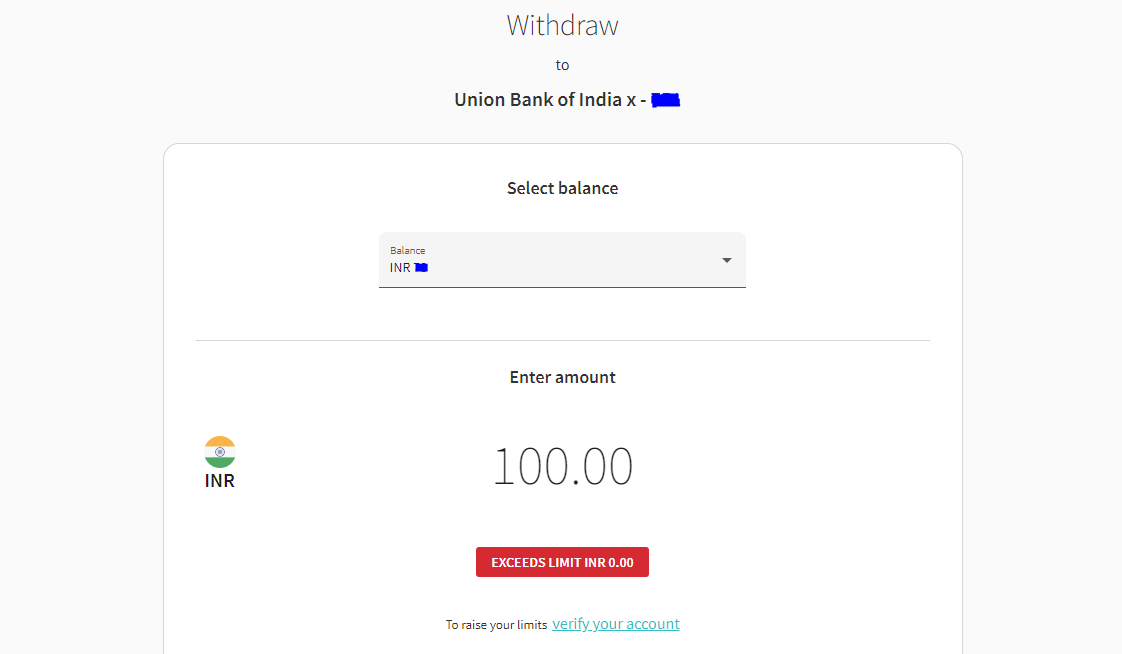Open the verify your account link

616,624
